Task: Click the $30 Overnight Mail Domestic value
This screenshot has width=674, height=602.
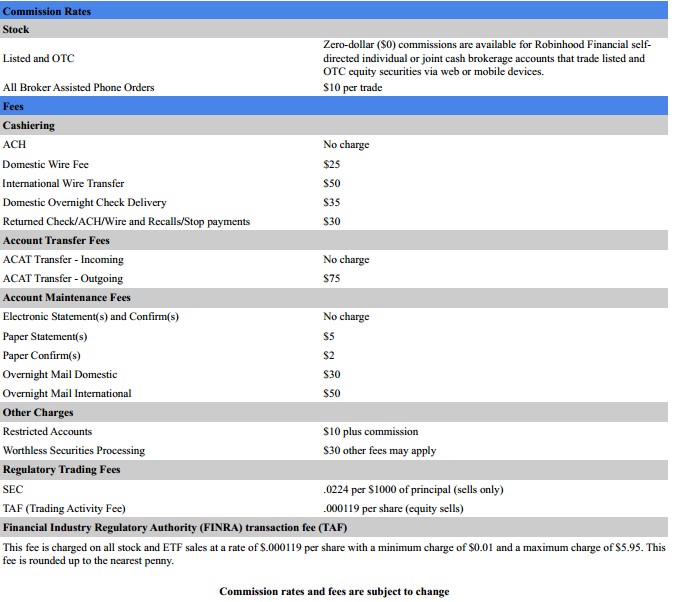Action: [331, 375]
